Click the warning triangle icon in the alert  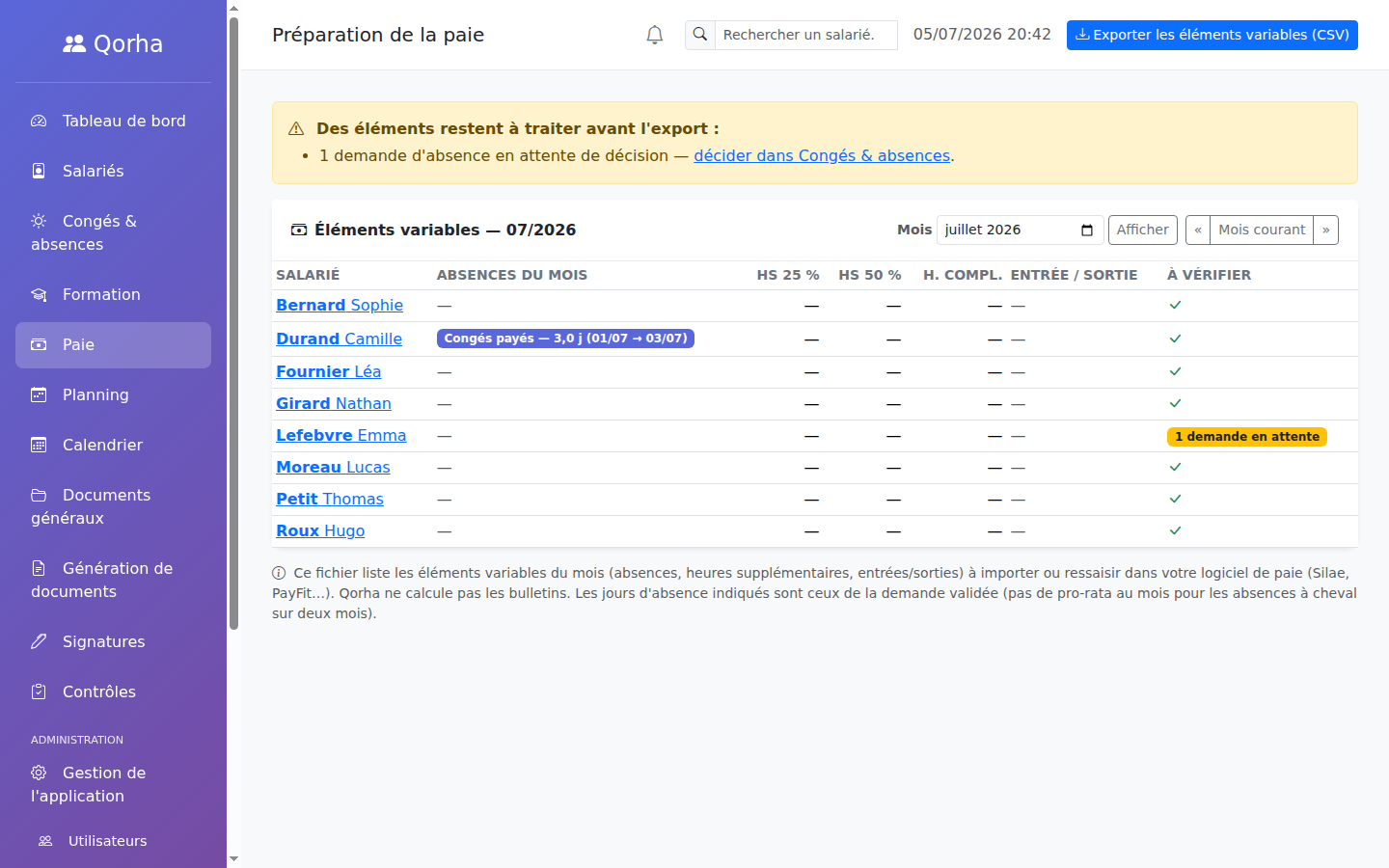(296, 128)
